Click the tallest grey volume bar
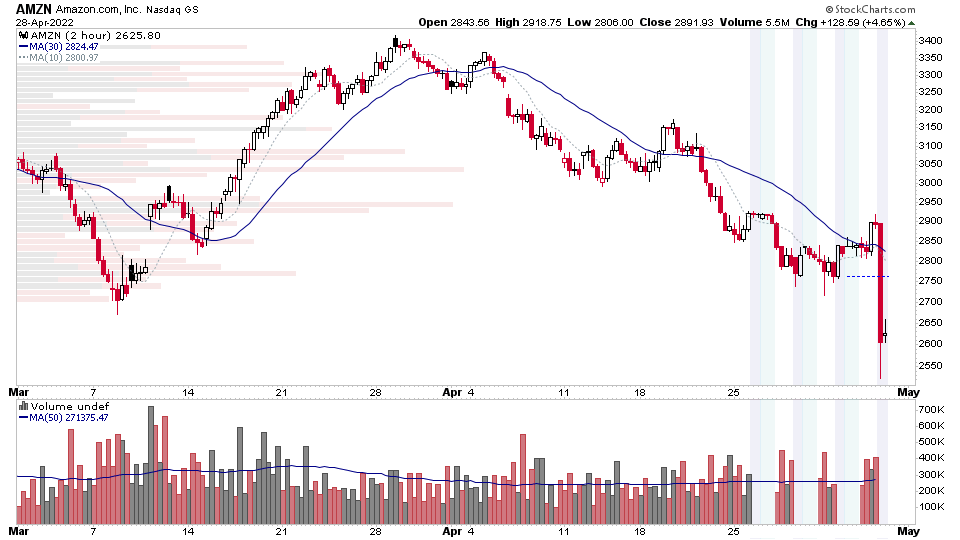 click(x=151, y=465)
